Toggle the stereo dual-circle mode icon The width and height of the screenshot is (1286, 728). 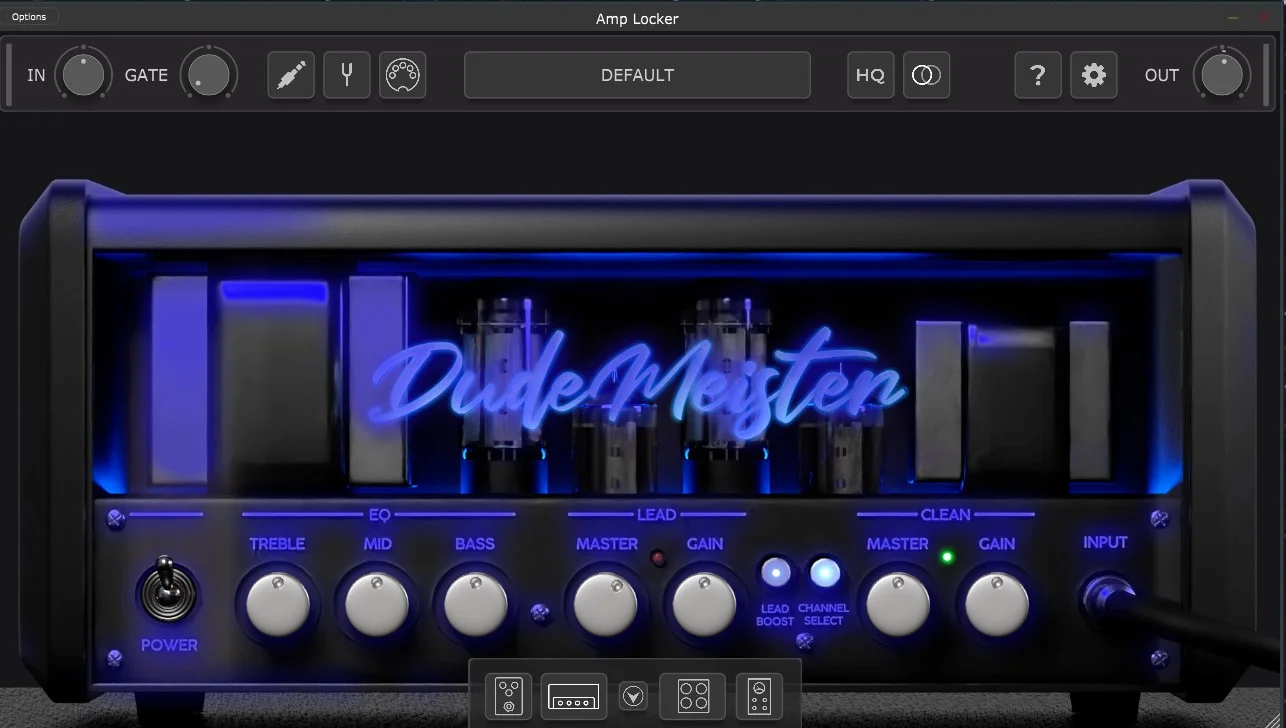pos(927,75)
